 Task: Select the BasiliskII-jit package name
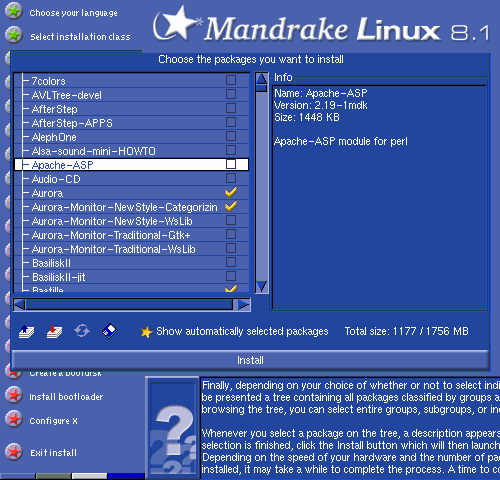[x=59, y=277]
